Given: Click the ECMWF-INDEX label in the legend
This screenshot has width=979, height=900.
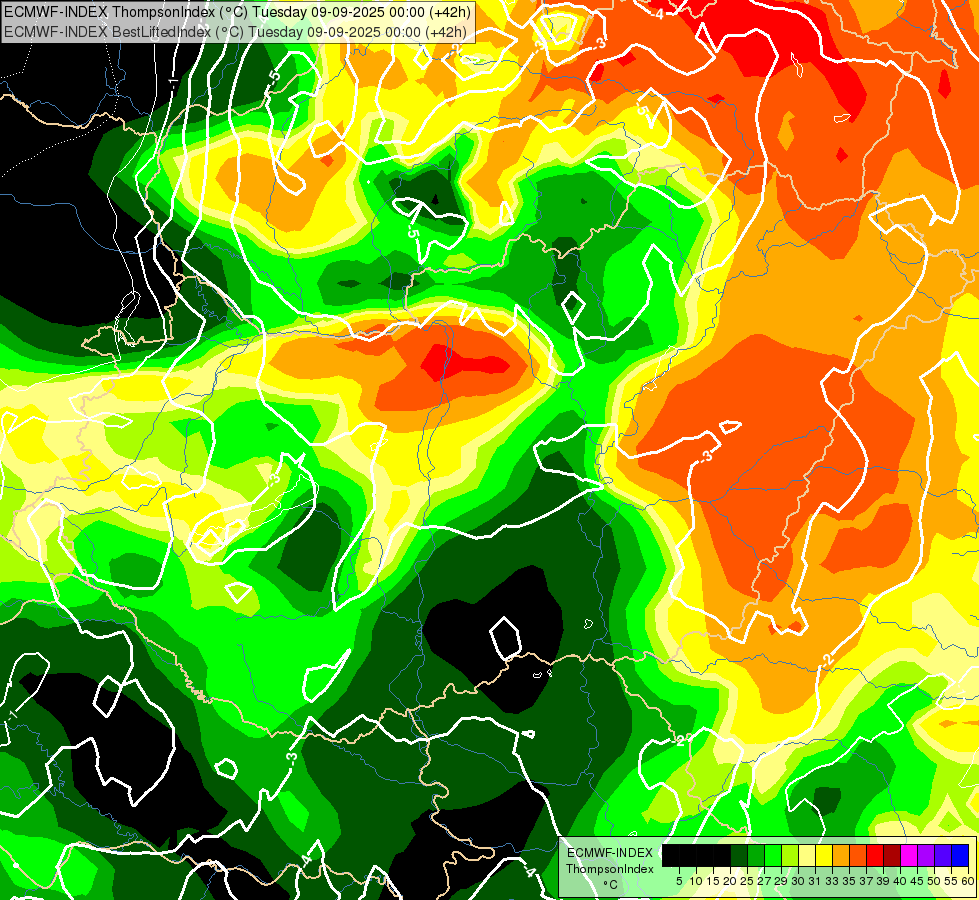Looking at the screenshot, I should click(x=610, y=853).
